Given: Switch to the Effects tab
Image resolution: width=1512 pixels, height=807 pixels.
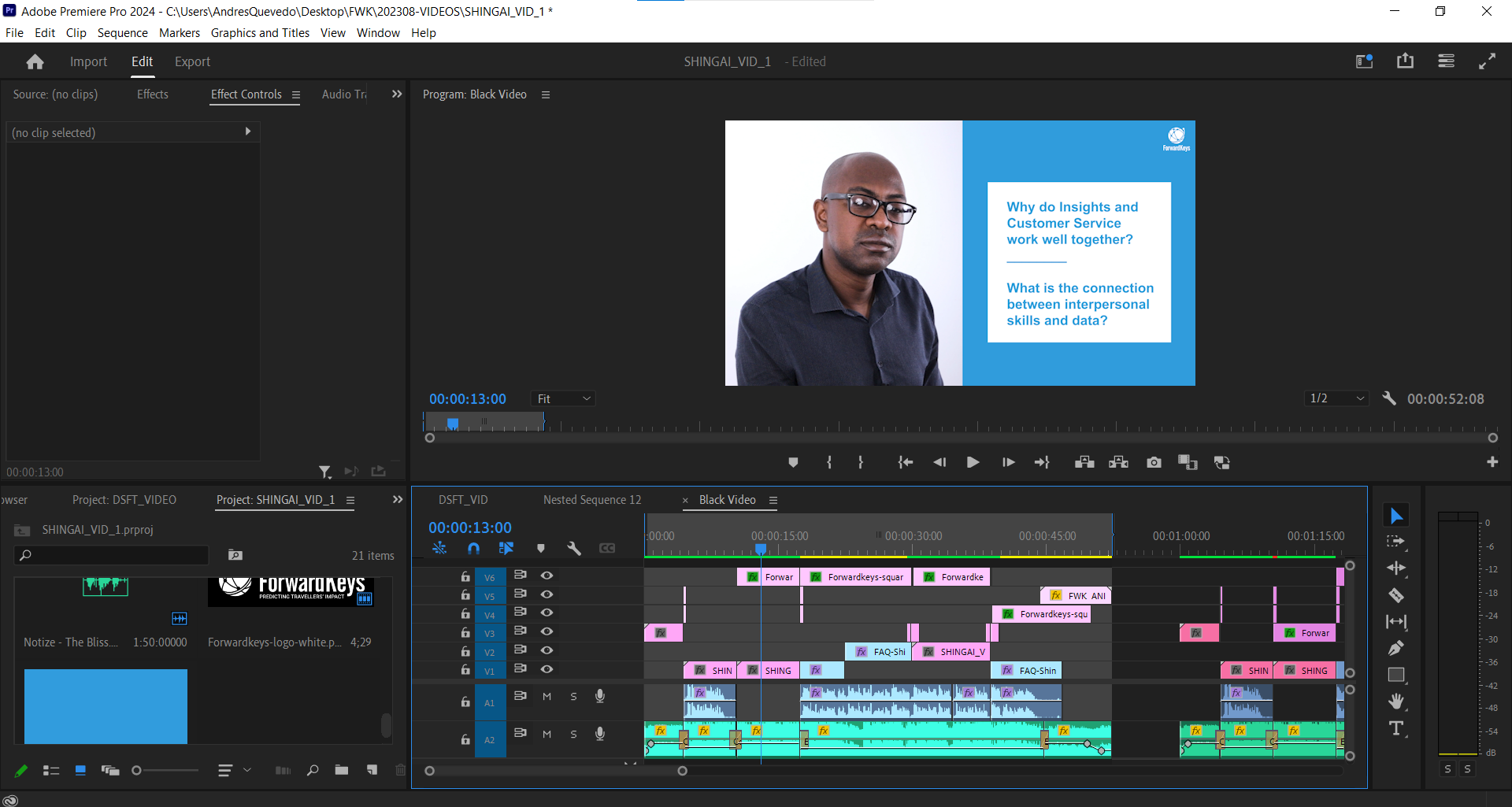Looking at the screenshot, I should (153, 94).
